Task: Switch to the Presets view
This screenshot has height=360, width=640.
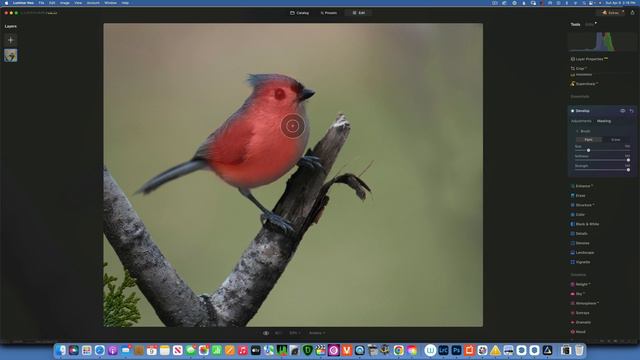Action: click(x=329, y=13)
